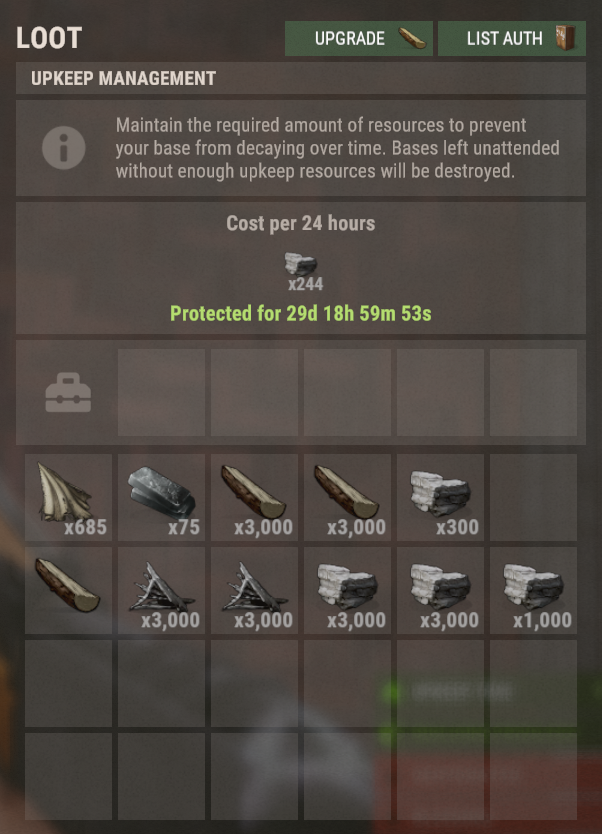Select the metal fragments stack x75
The width and height of the screenshot is (602, 834).
click(x=161, y=497)
